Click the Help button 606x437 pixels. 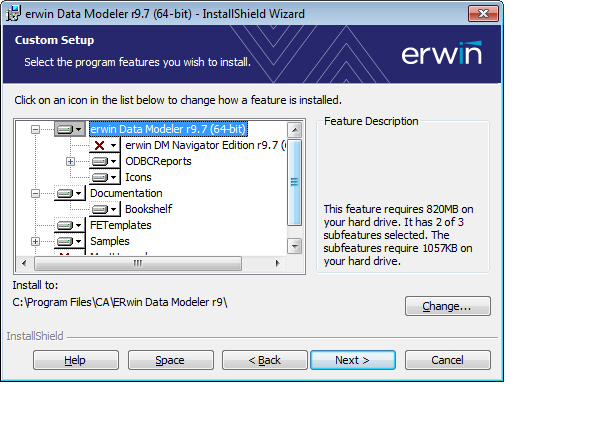(76, 360)
